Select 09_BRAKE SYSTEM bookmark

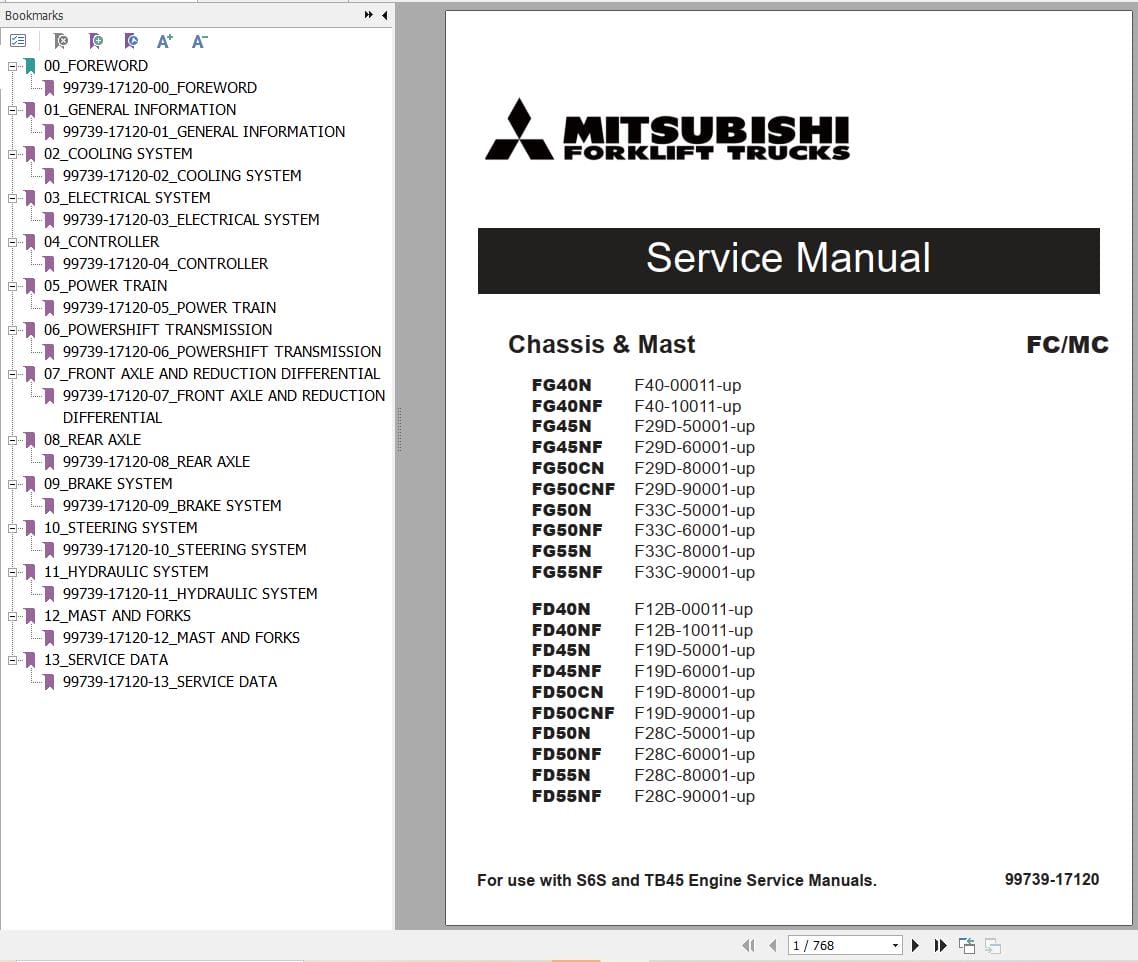[x=108, y=484]
